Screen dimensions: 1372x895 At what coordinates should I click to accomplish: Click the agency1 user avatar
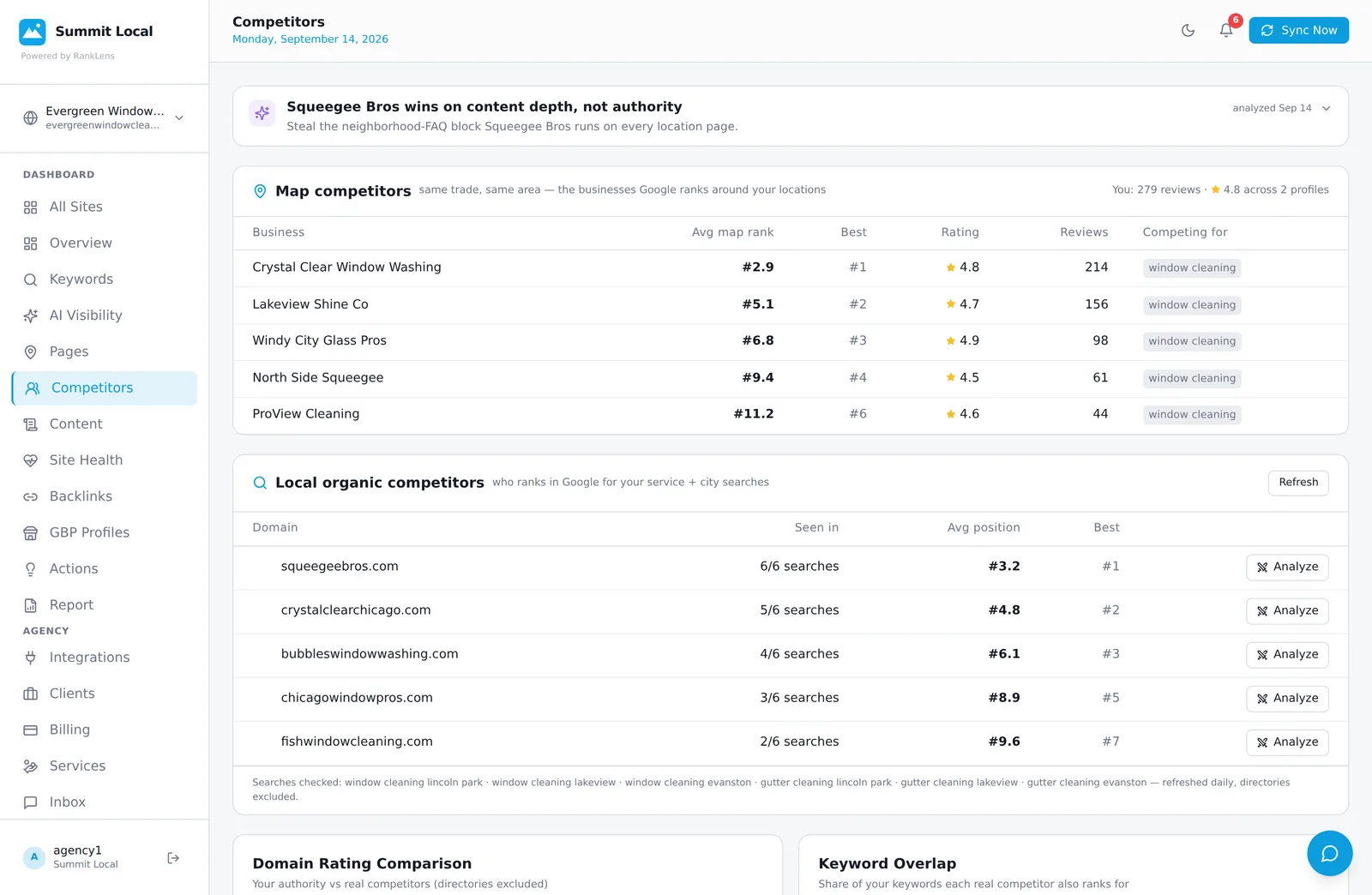[x=34, y=857]
